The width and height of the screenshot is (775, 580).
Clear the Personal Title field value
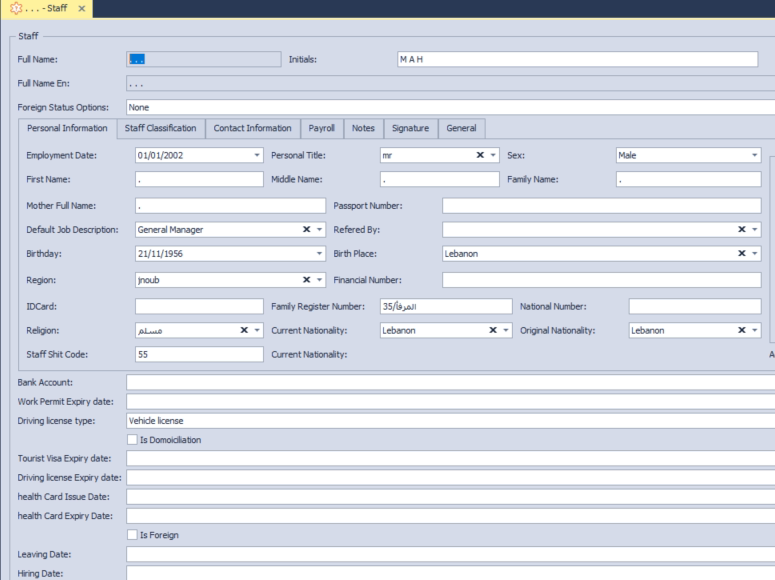[x=481, y=155]
